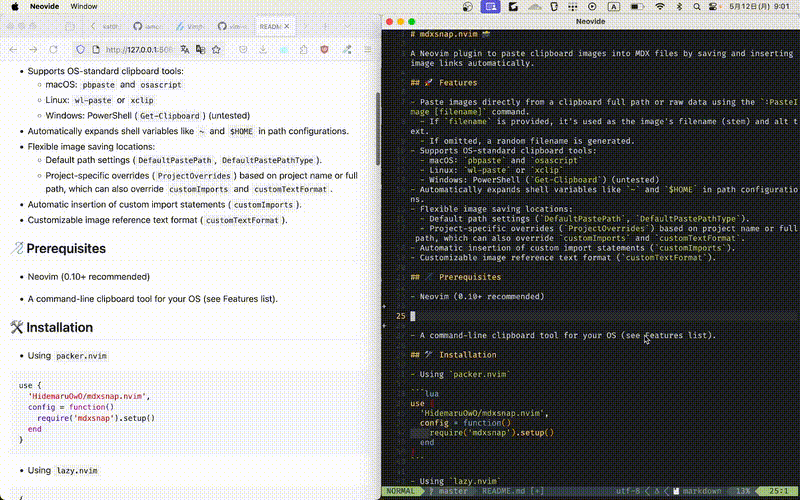Click the Prerequisites heading in browser preview

pos(66,248)
